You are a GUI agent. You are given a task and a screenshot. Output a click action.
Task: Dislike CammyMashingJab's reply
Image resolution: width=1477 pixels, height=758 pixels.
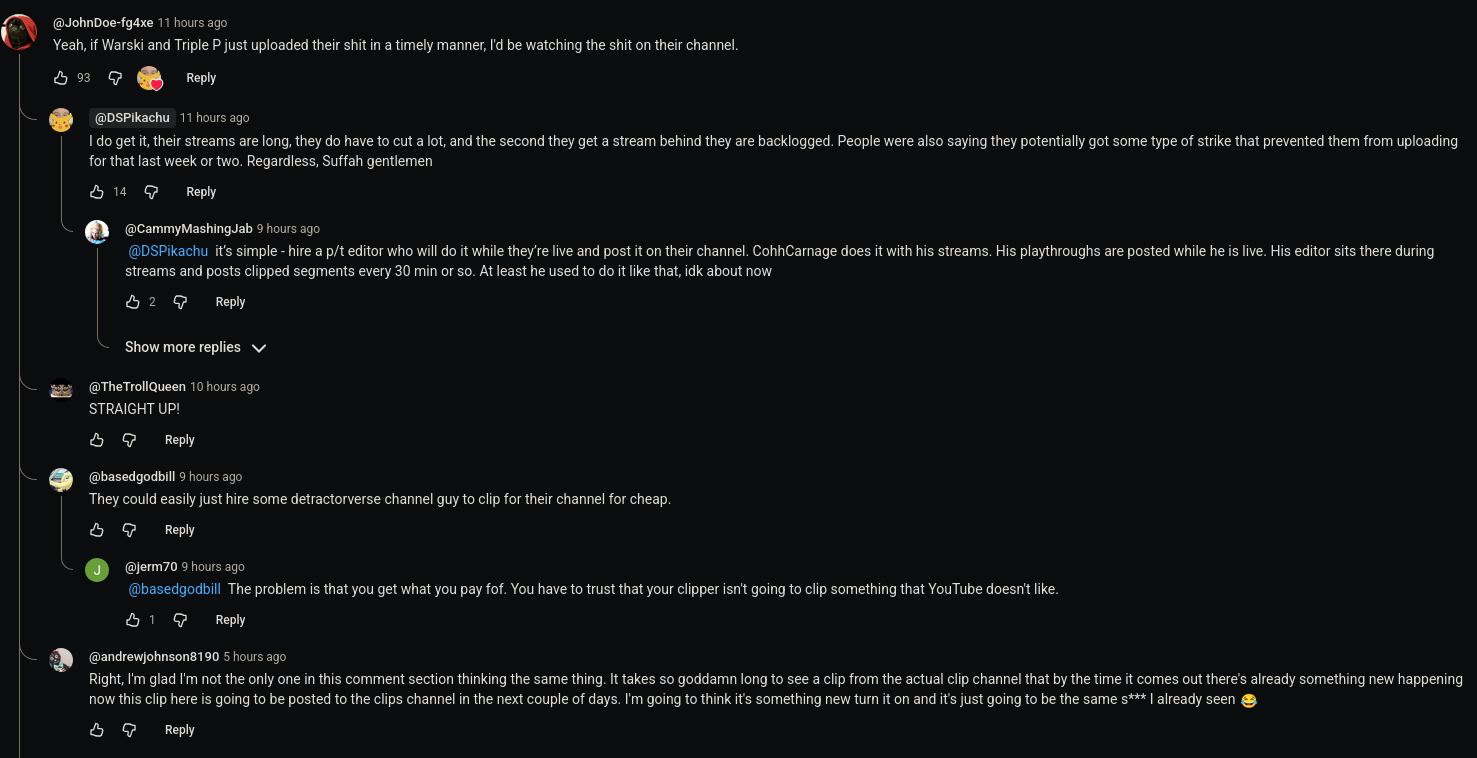click(180, 302)
